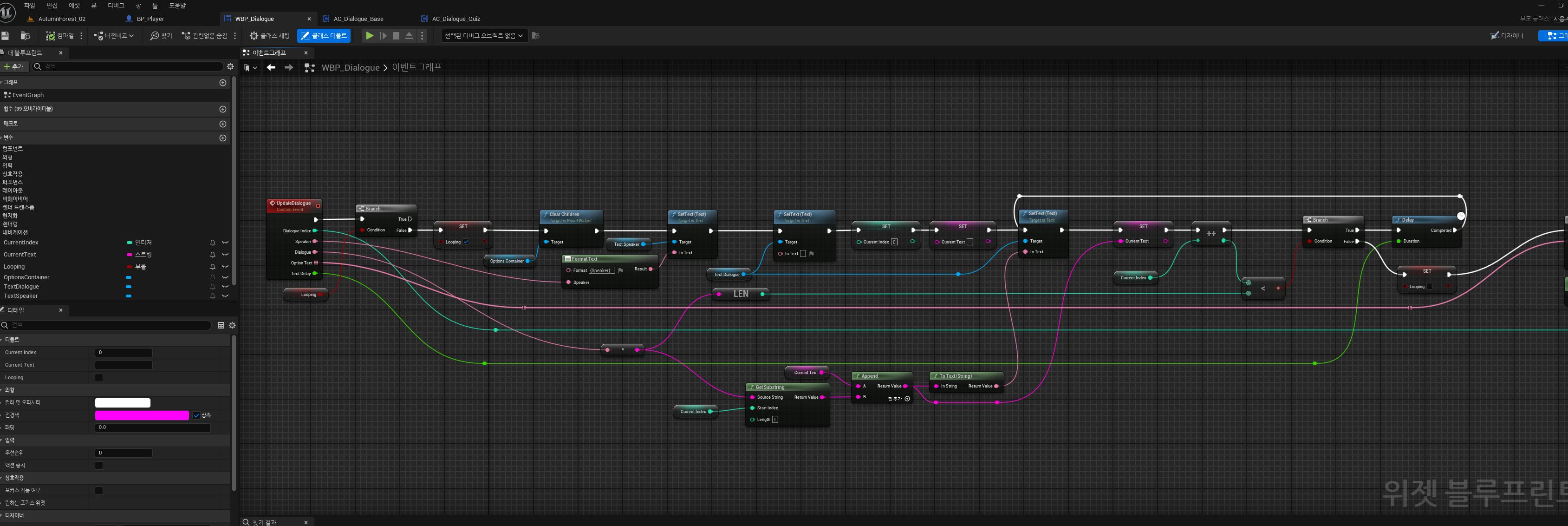Close the WBP_Dialogue tab
The image size is (1568, 526).
[309, 19]
